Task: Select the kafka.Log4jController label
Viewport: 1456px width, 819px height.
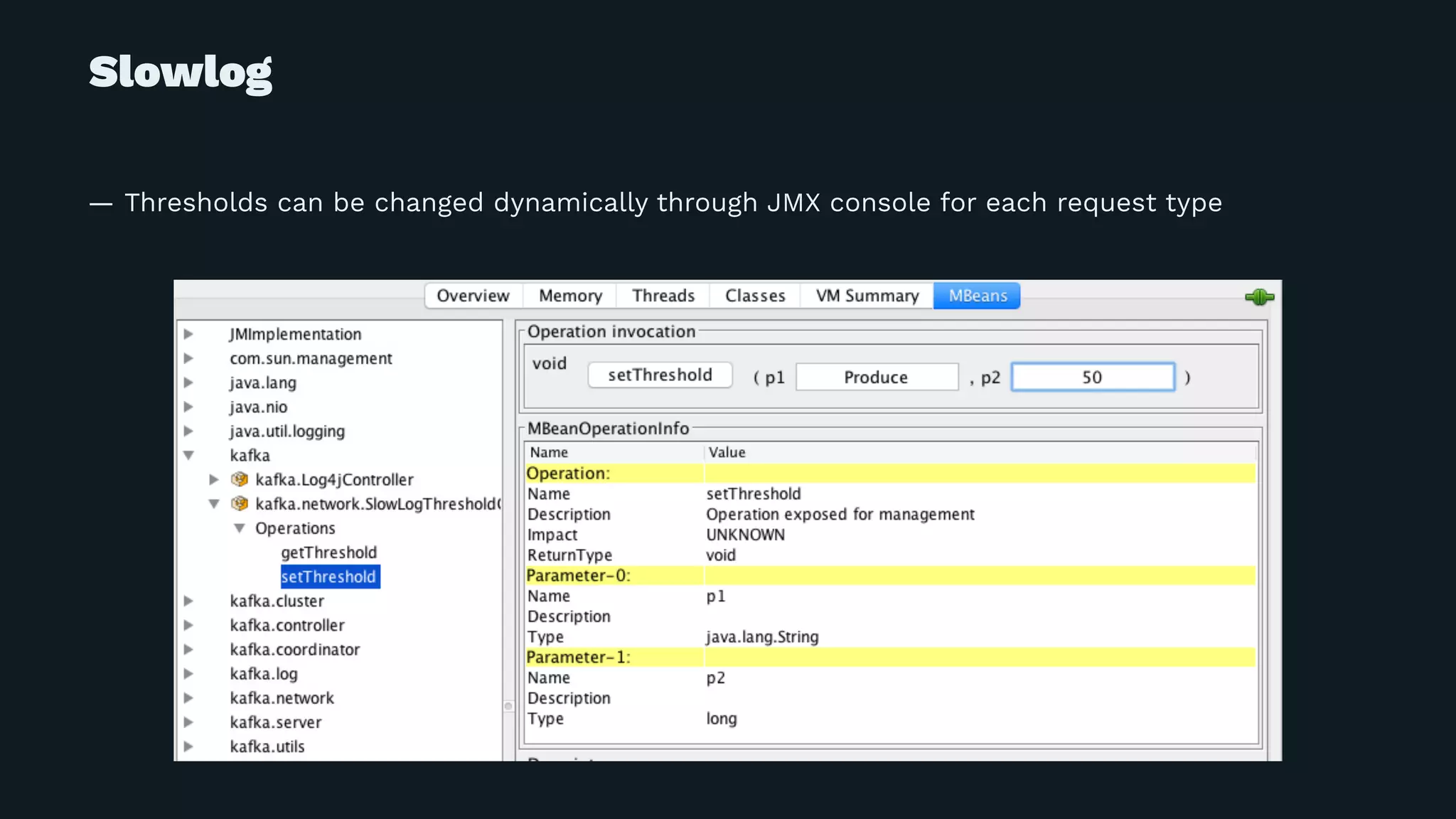Action: pyautogui.click(x=334, y=480)
